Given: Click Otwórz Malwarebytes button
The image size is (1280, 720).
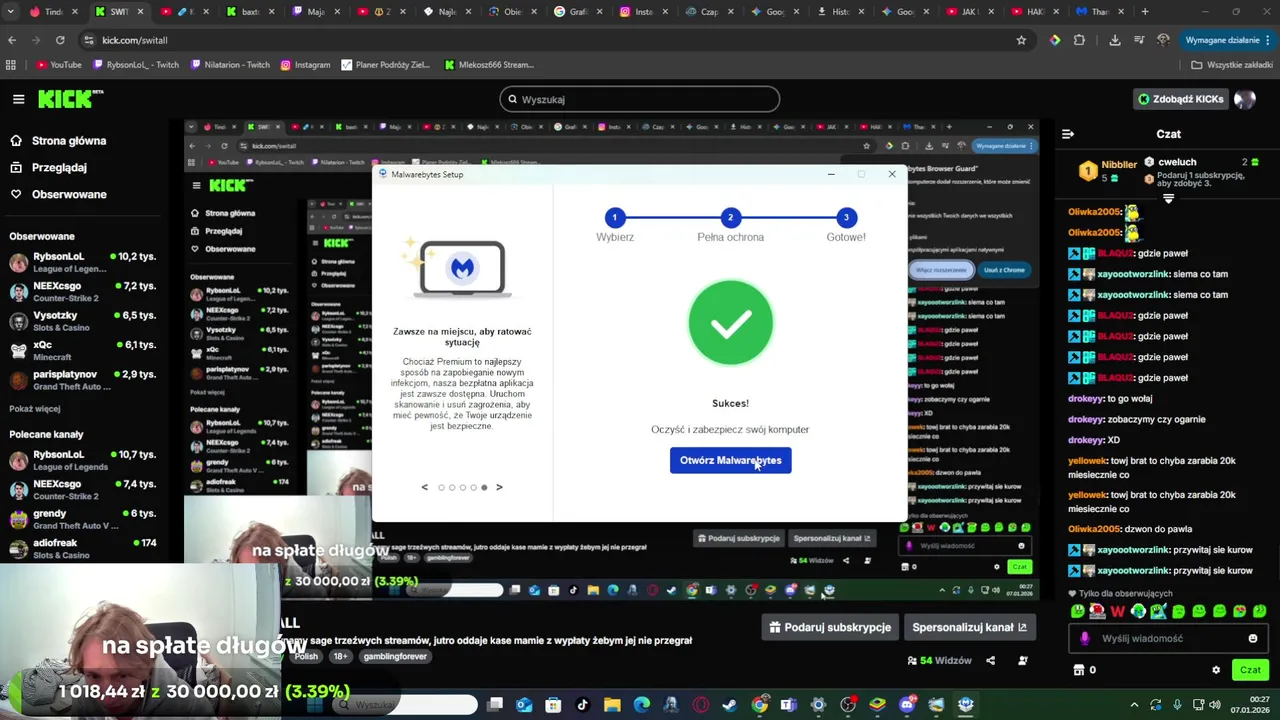Looking at the screenshot, I should [x=730, y=460].
